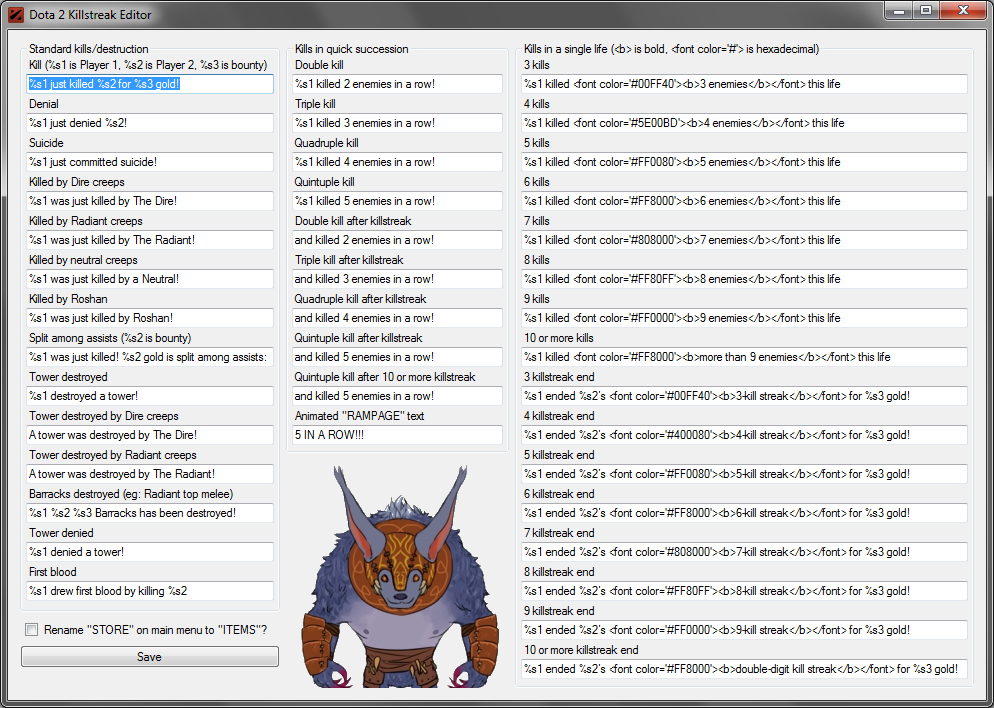The image size is (994, 708).
Task: Edit Quadruple kill after killstreak field
Action: pyautogui.click(x=397, y=318)
